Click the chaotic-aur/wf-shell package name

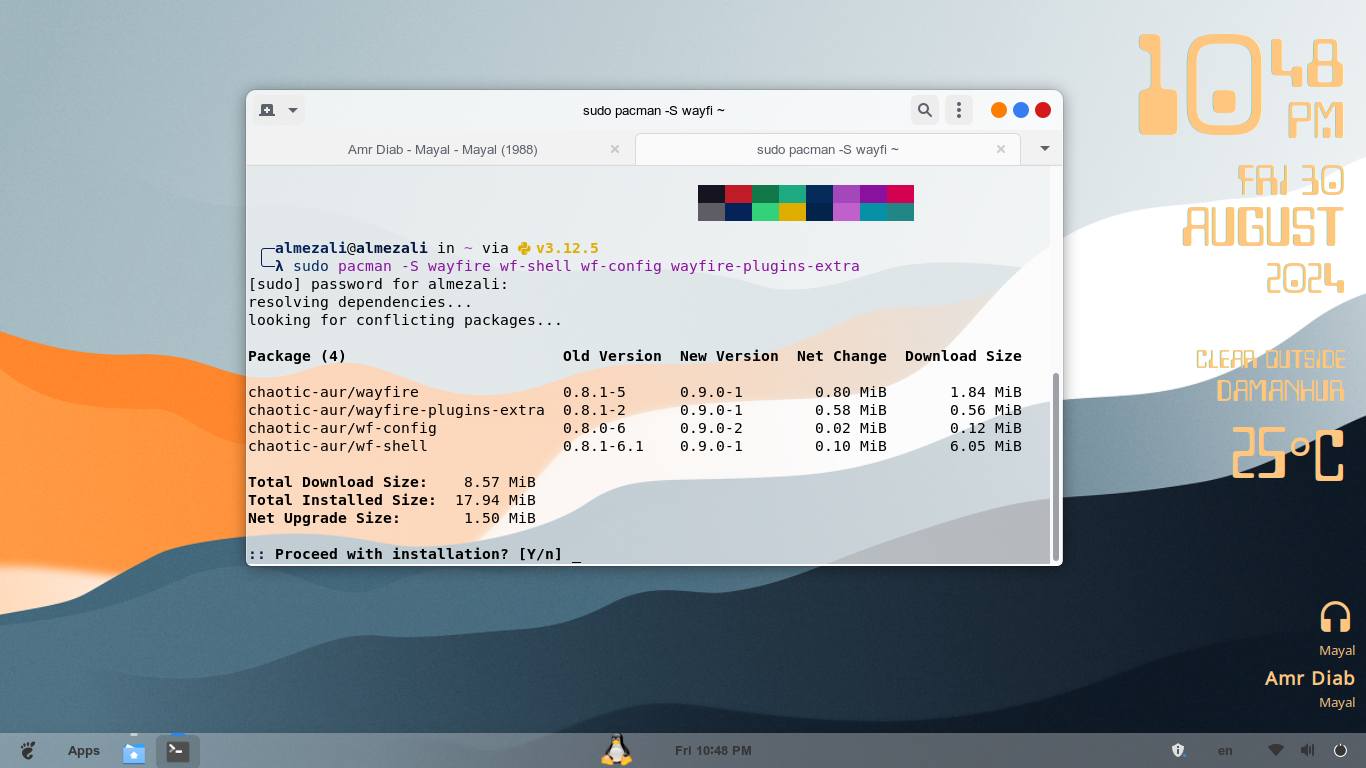coord(338,446)
